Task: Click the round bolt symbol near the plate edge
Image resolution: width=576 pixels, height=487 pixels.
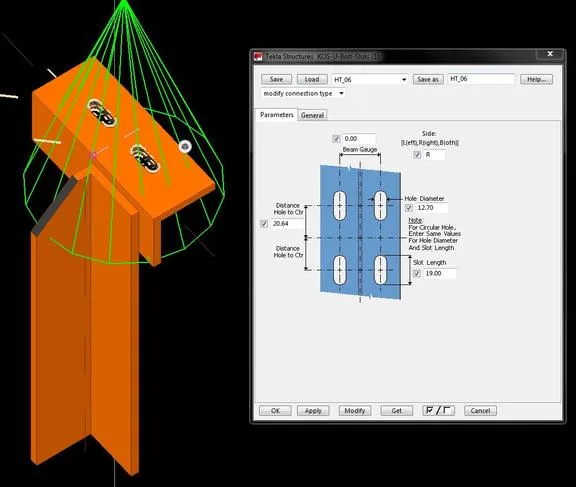Action: click(x=185, y=147)
